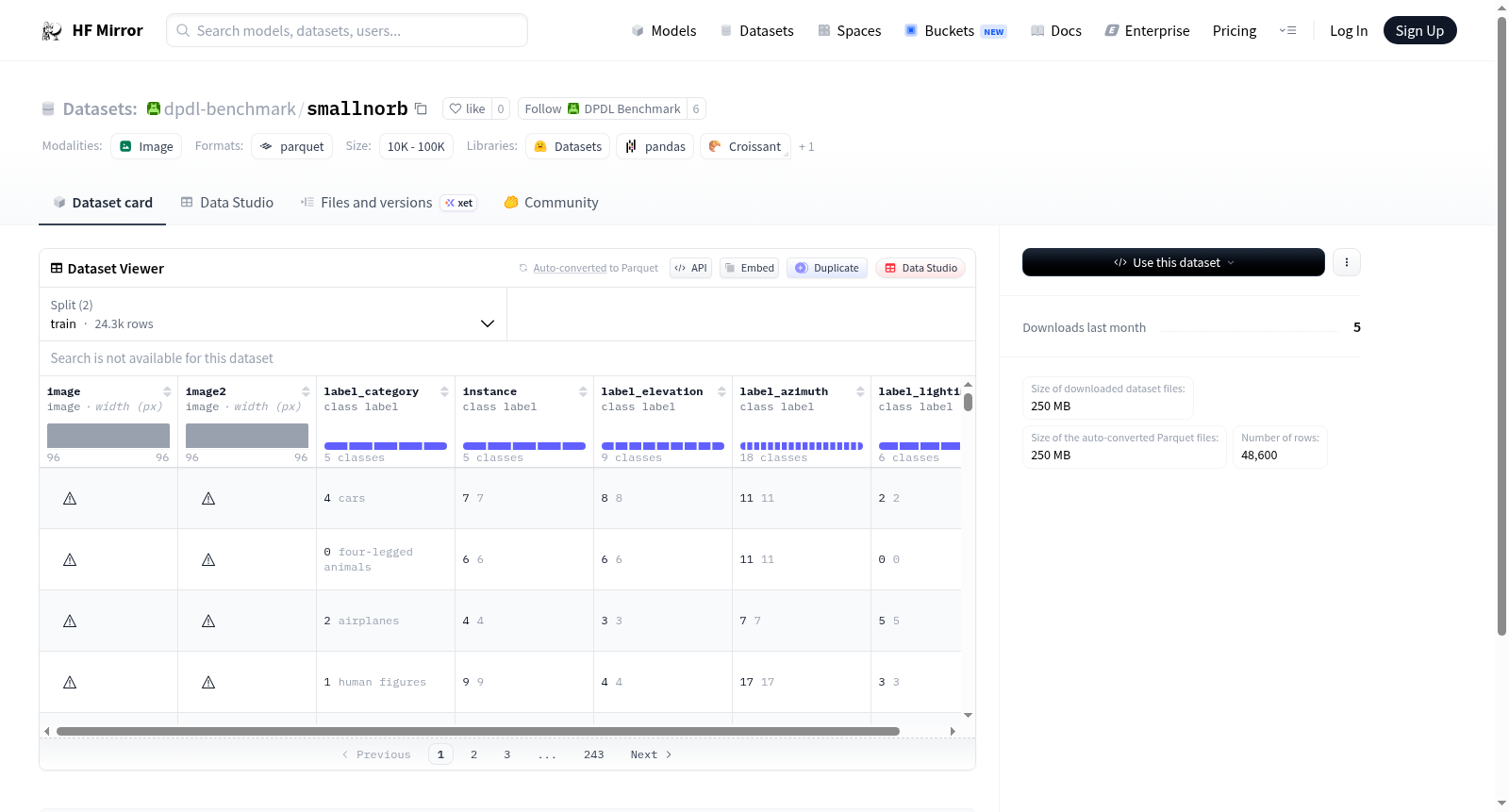Screen dimensions: 1509x812
Task: Click the search models input field
Action: 347,30
